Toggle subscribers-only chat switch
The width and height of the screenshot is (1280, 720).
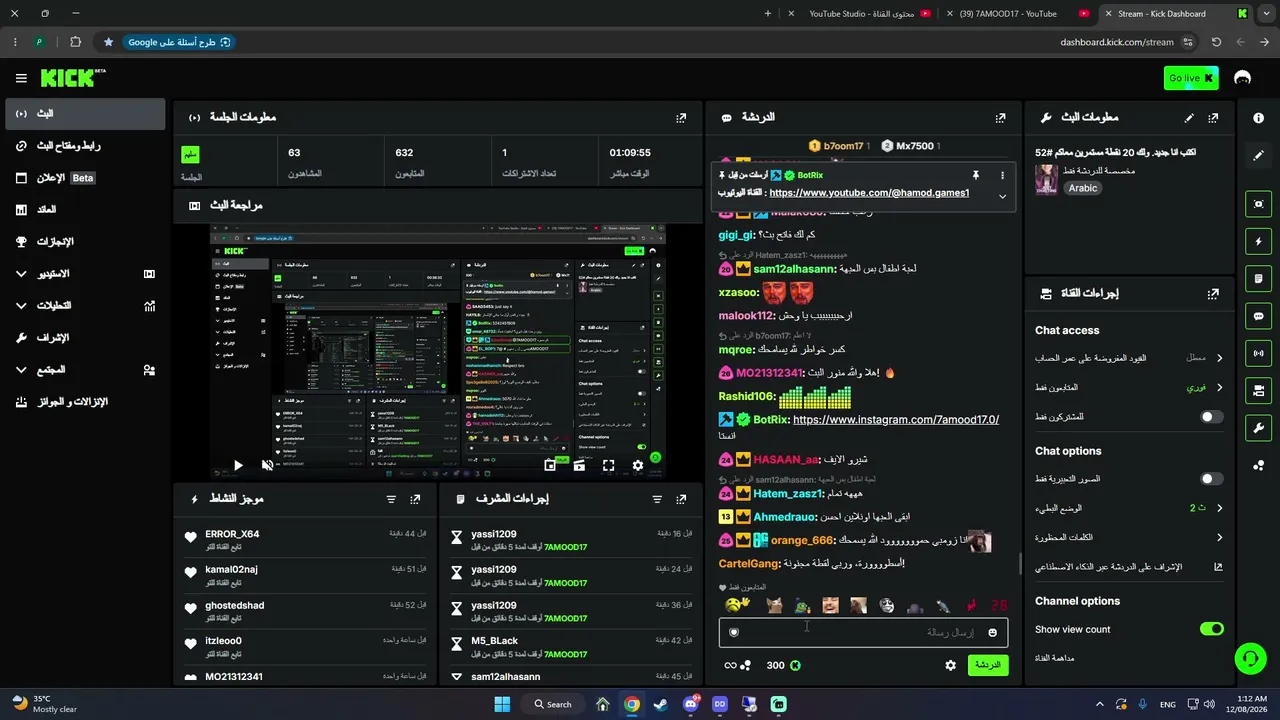pyautogui.click(x=1211, y=417)
